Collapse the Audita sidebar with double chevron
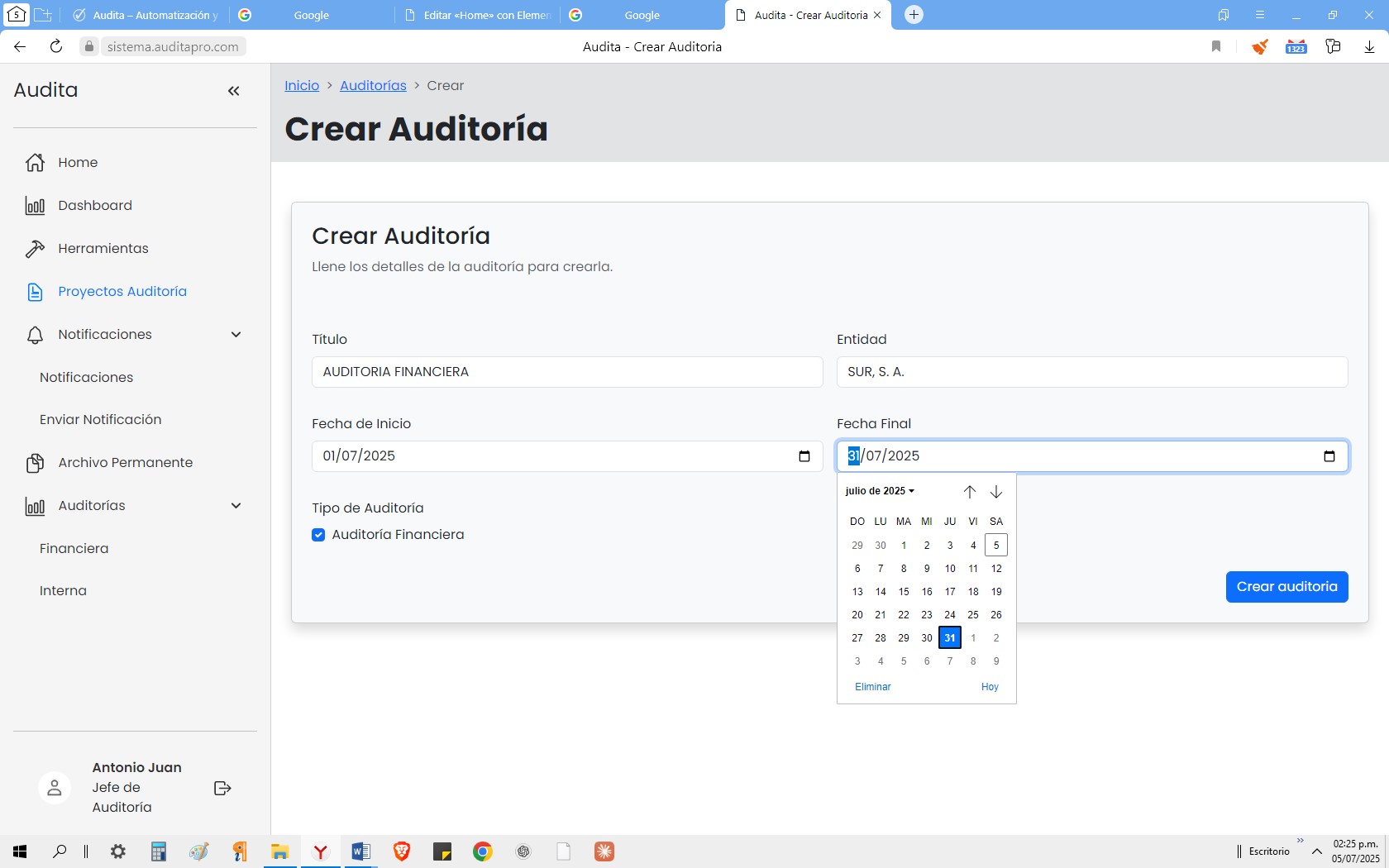The height and width of the screenshot is (868, 1389). point(233,91)
